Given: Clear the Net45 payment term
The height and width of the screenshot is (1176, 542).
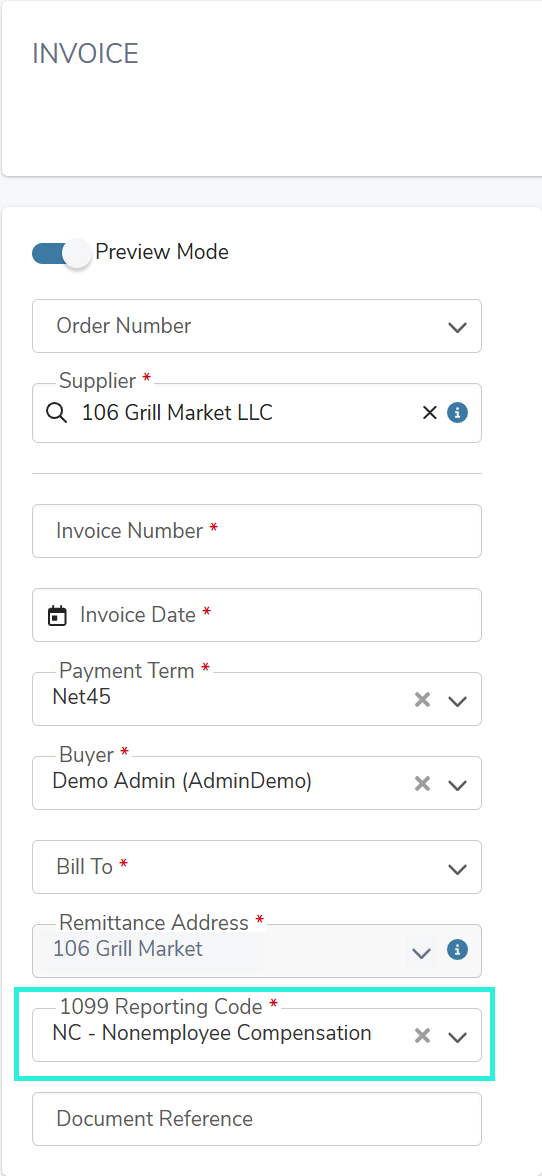Looking at the screenshot, I should point(423,700).
